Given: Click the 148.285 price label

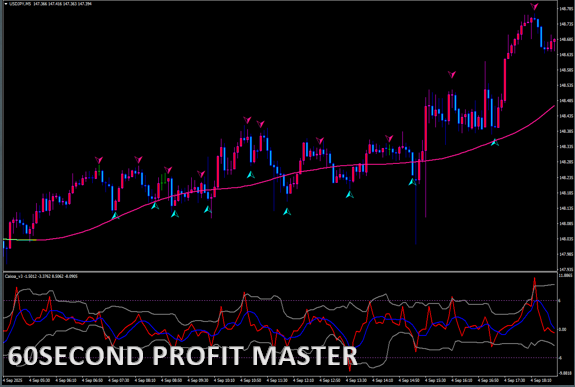Looking at the screenshot, I should (x=566, y=162).
